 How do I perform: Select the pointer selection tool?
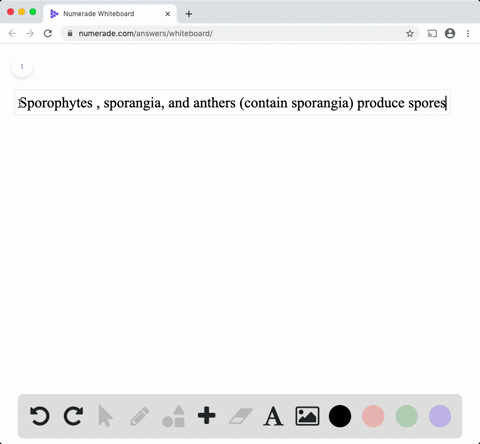106,416
